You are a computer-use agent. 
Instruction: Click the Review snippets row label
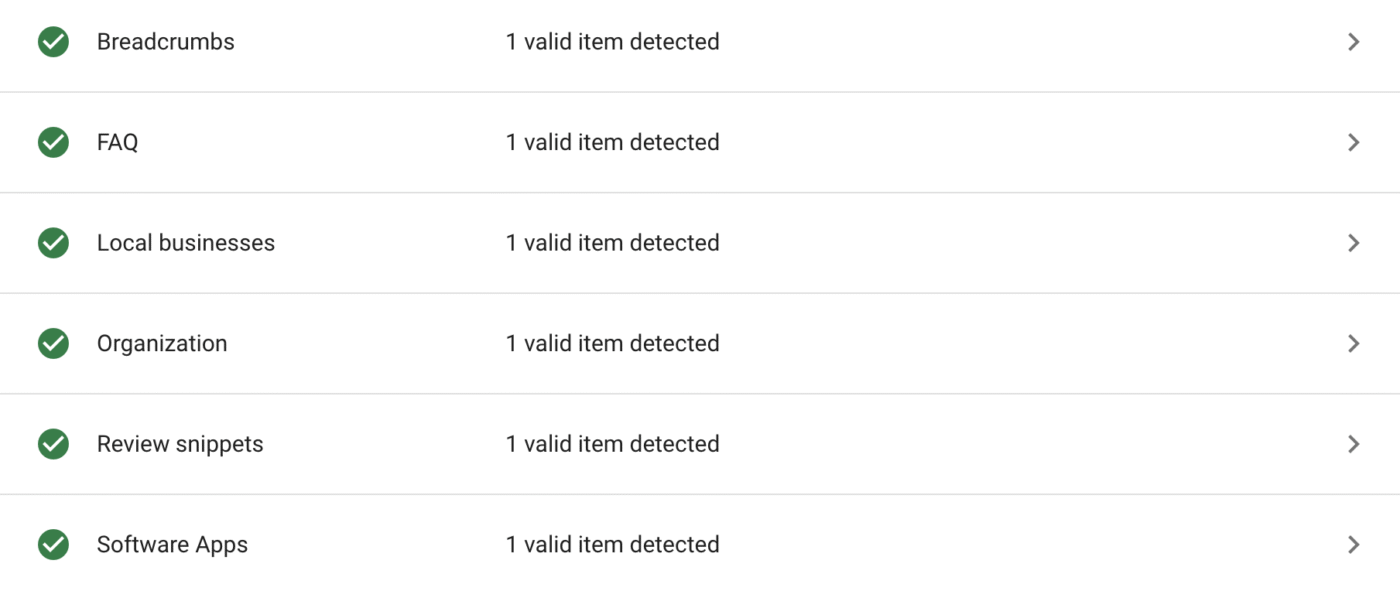(180, 444)
